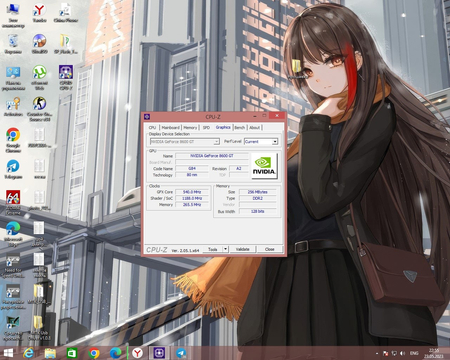Open the Microsoft Edge desktop shortcut

point(13,233)
